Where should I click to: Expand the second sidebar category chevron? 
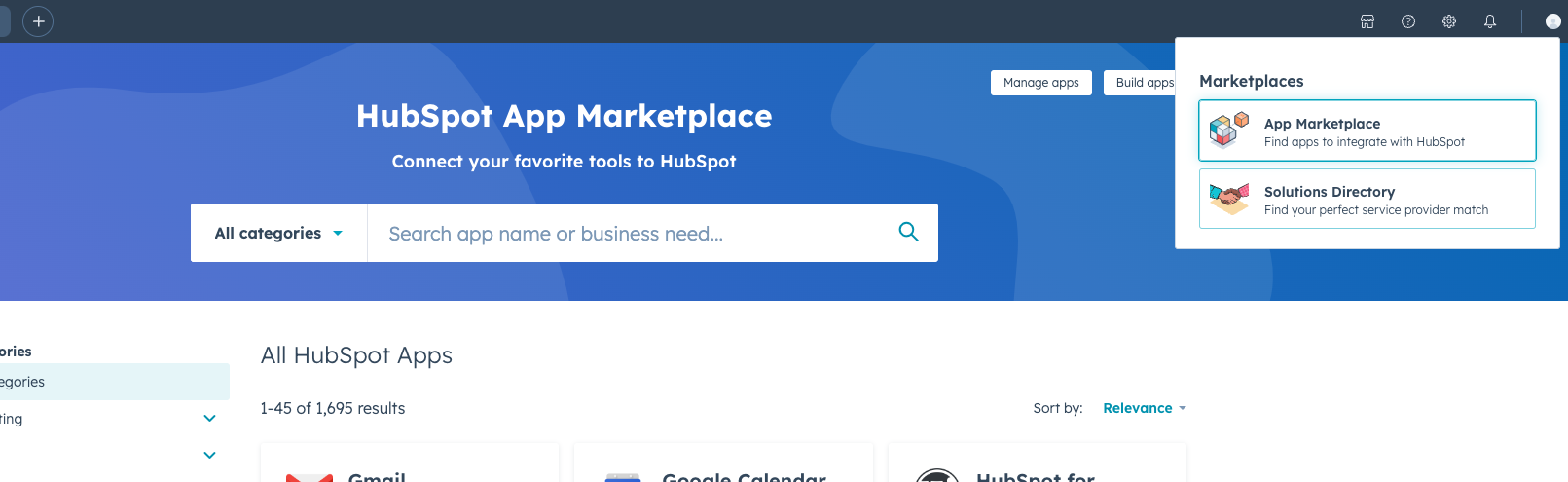pos(209,455)
